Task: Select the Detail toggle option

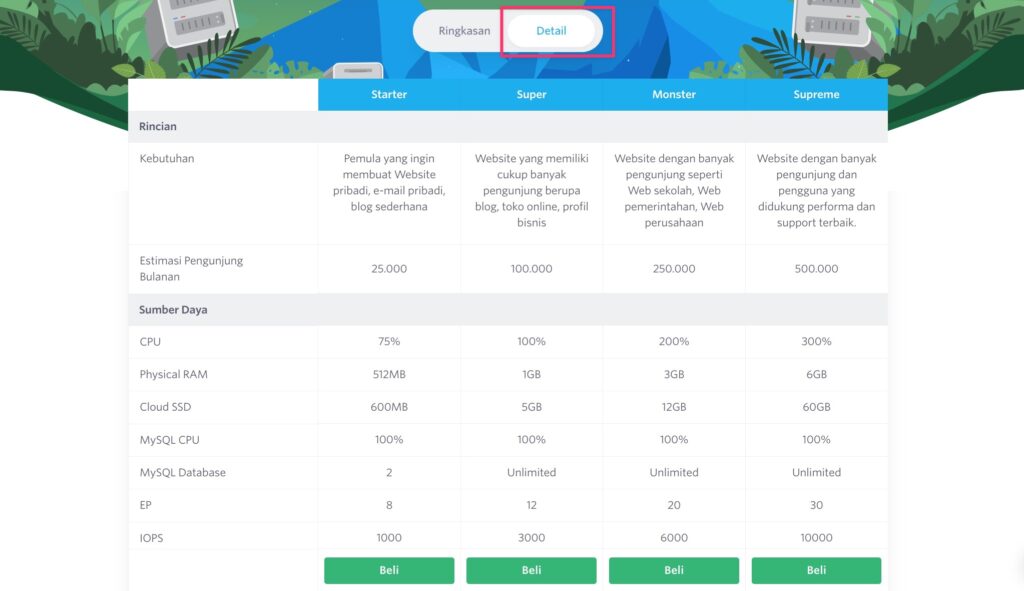Action: (x=551, y=31)
